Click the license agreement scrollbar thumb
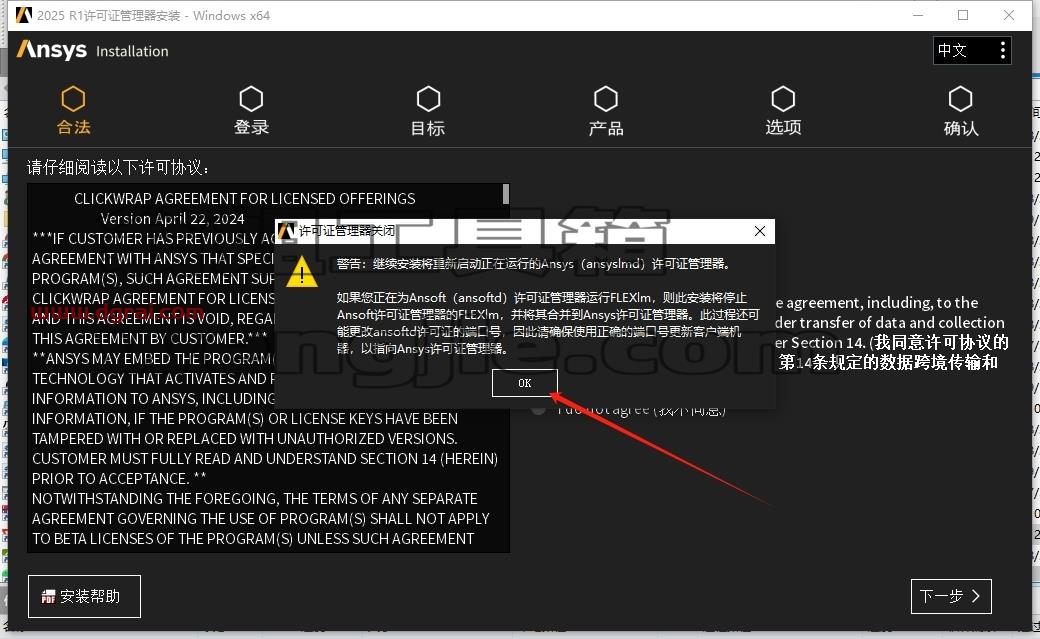1040x639 pixels. (x=506, y=194)
